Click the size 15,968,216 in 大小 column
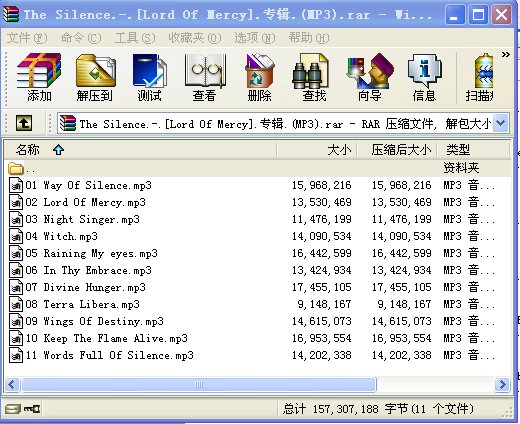520x424 pixels. click(x=322, y=185)
